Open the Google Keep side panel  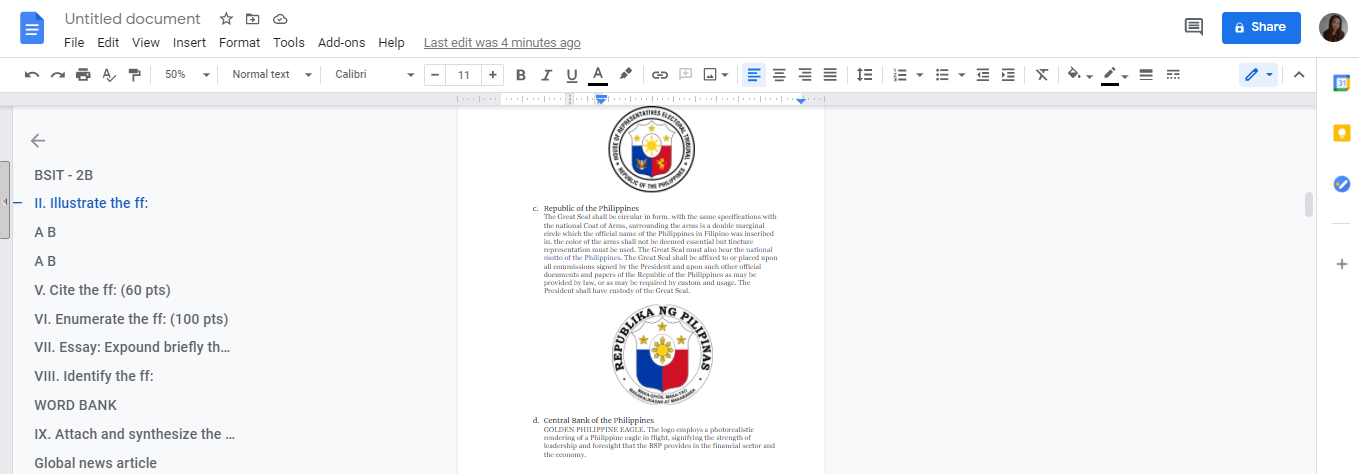pyautogui.click(x=1341, y=133)
